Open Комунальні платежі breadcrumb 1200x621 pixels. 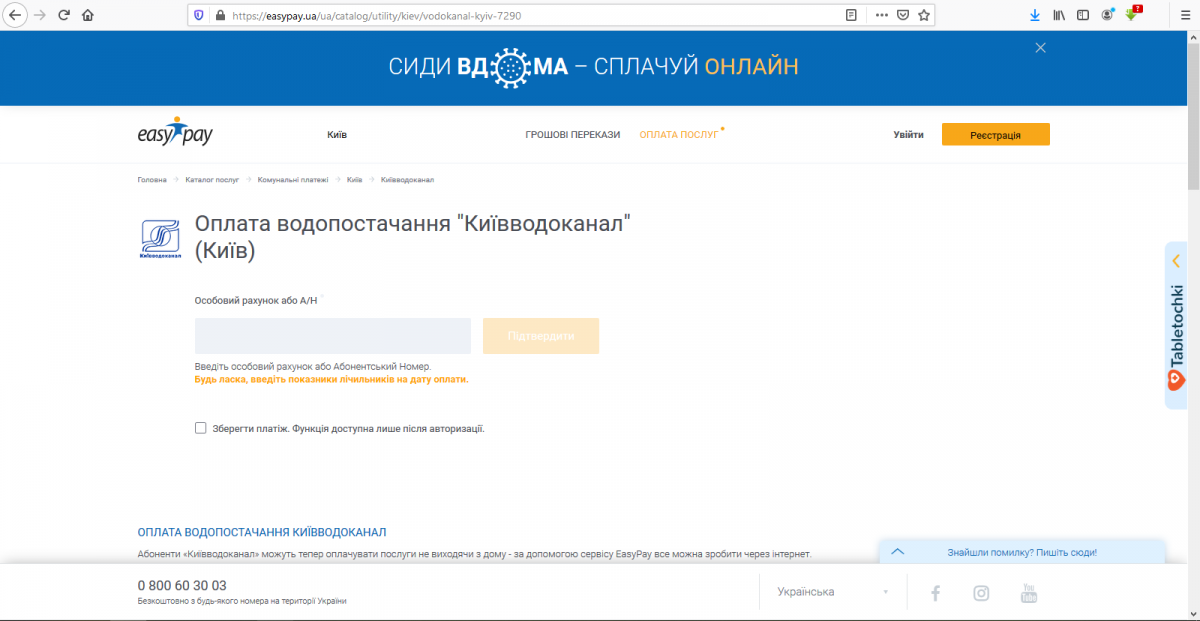[x=293, y=179]
